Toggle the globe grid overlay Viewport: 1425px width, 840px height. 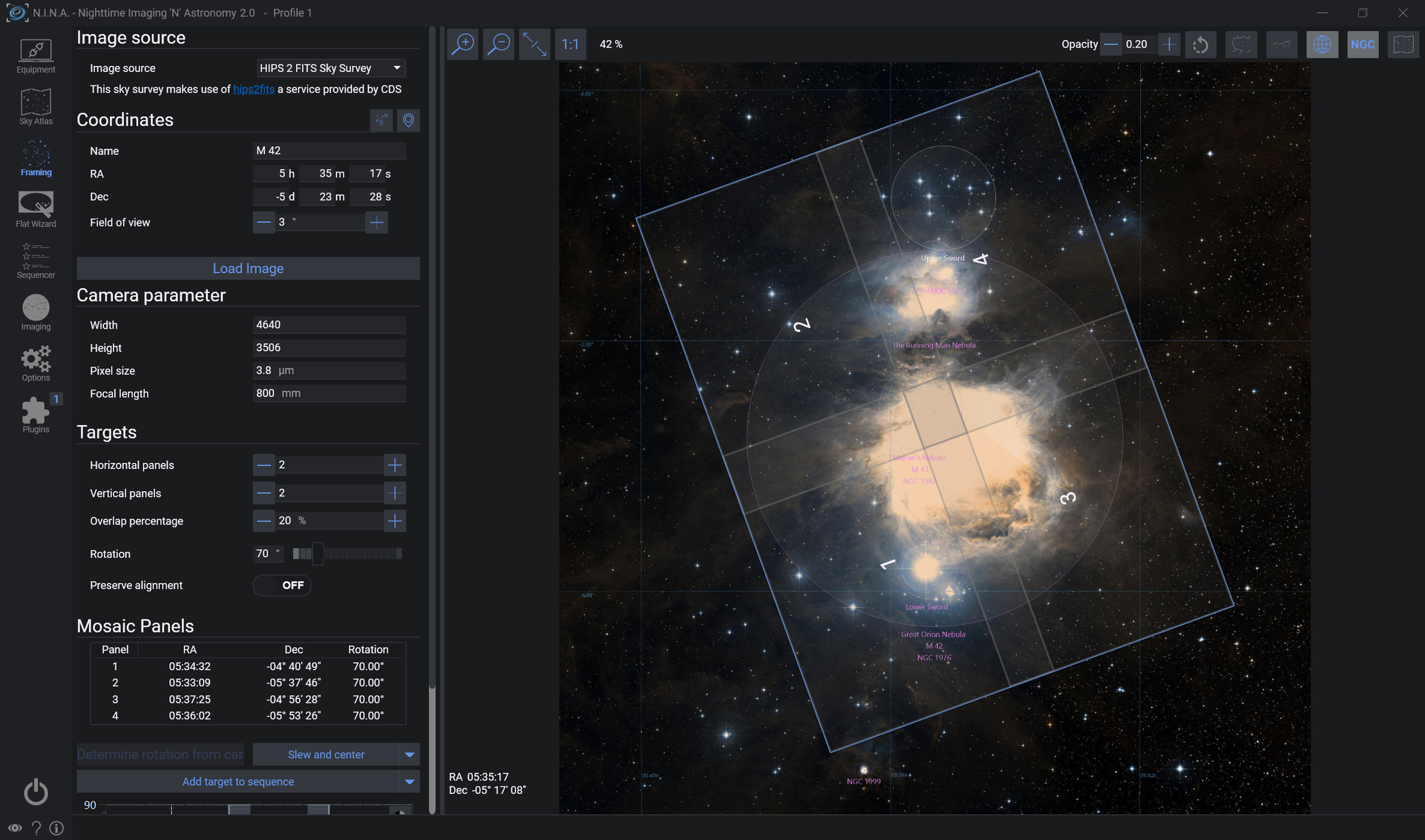pos(1322,45)
